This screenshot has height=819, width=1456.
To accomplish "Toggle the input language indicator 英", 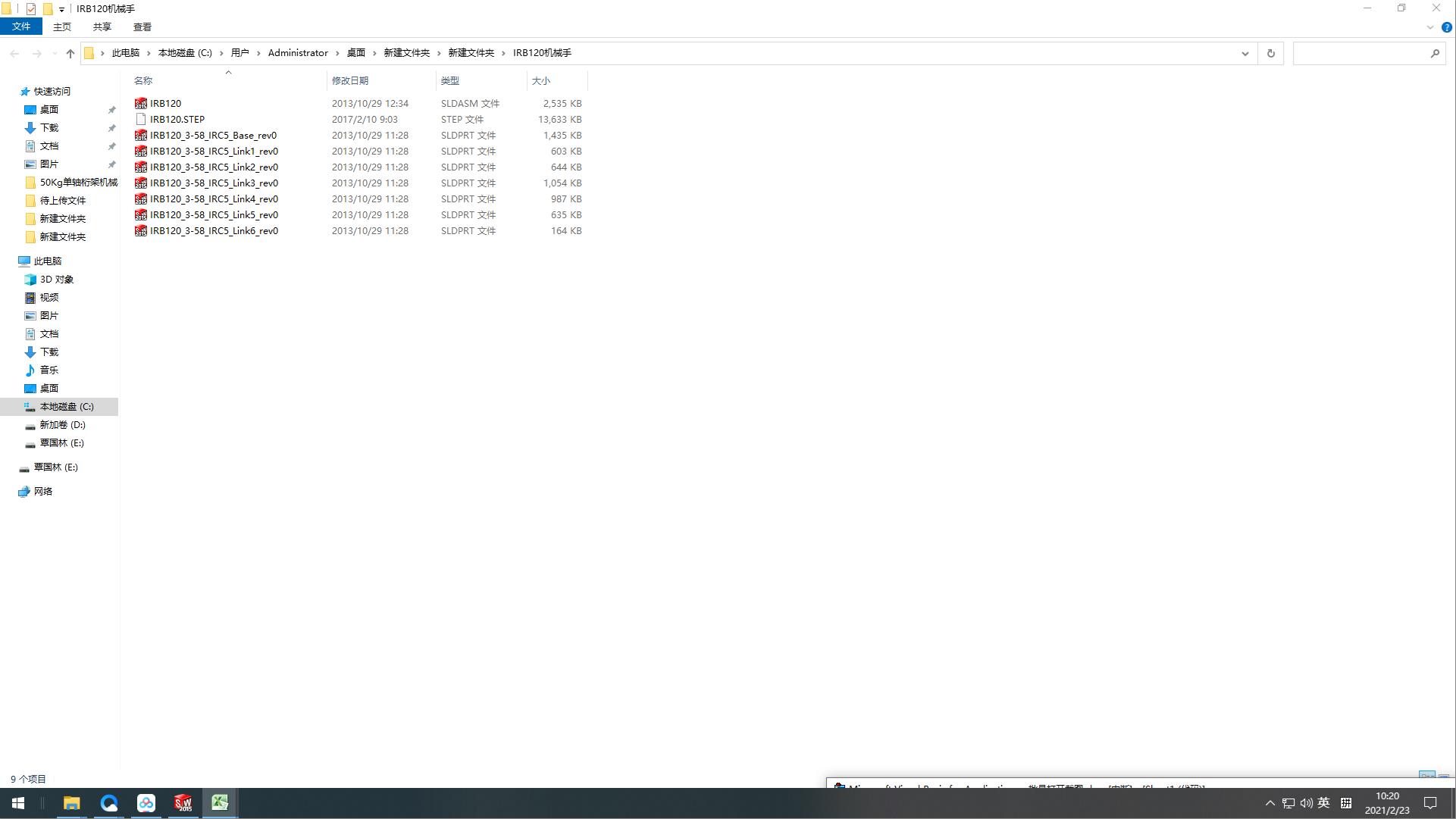I will (x=1323, y=803).
